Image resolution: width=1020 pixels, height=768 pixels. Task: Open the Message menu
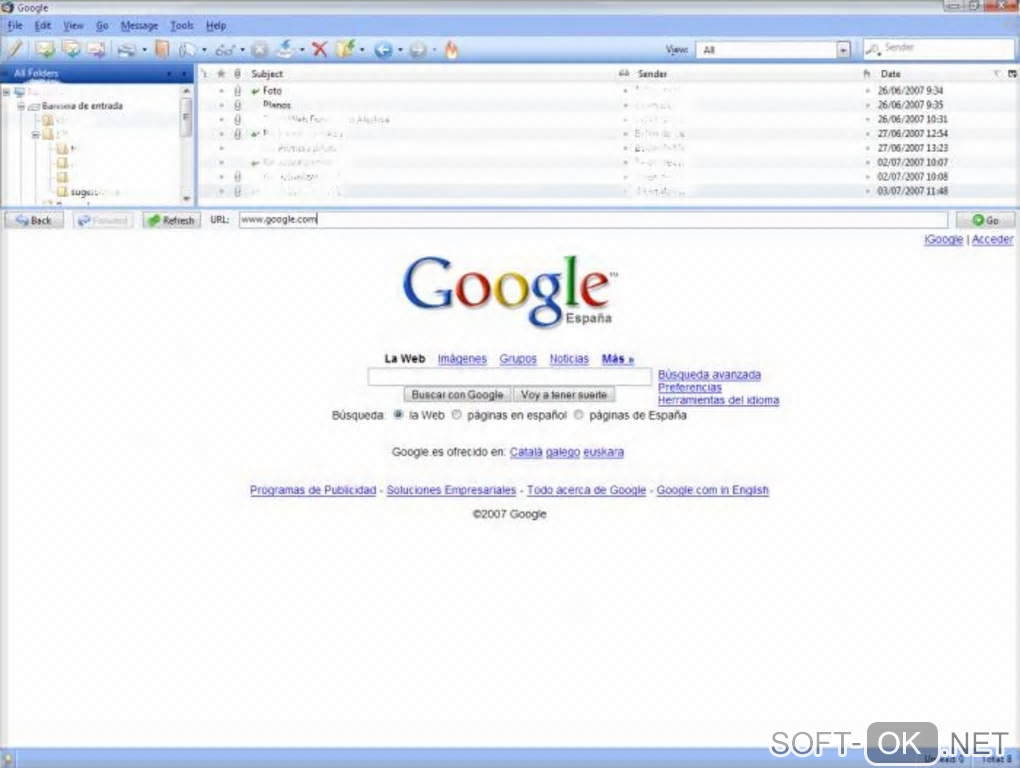pyautogui.click(x=139, y=25)
